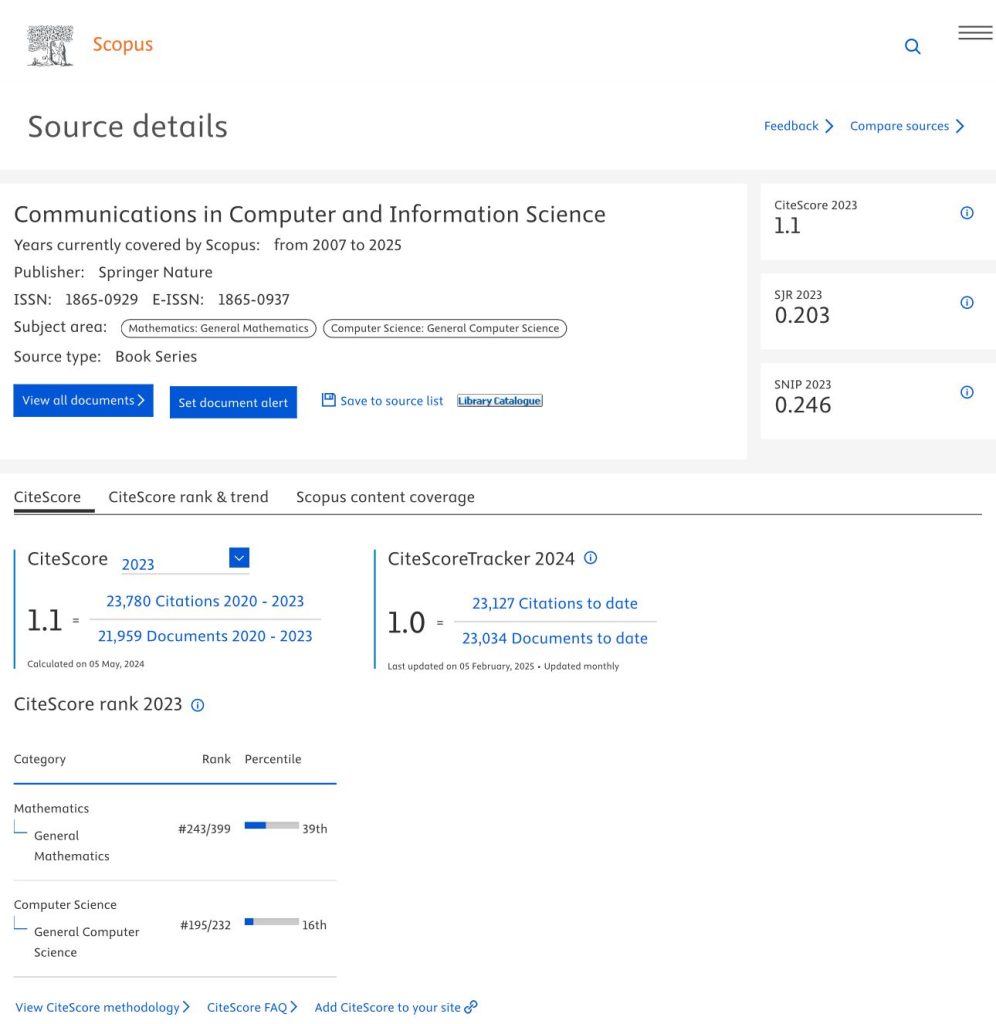996x1024 pixels.
Task: Click 'from 2007 to 2025' coverage text
Action: [338, 245]
